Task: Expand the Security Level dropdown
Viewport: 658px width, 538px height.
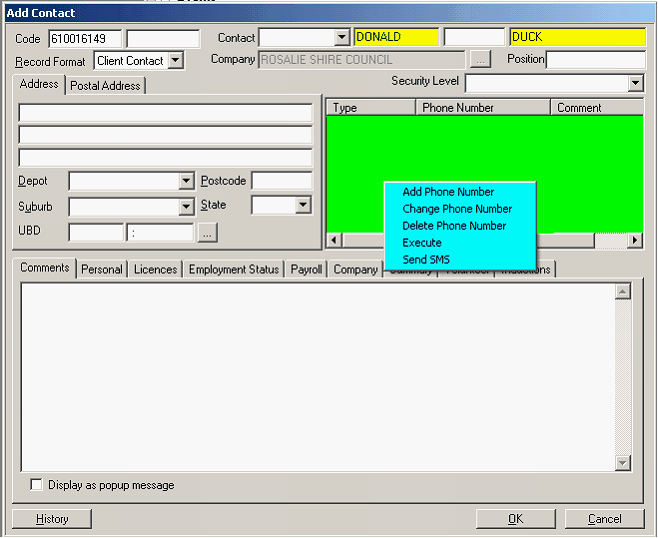Action: coord(635,83)
